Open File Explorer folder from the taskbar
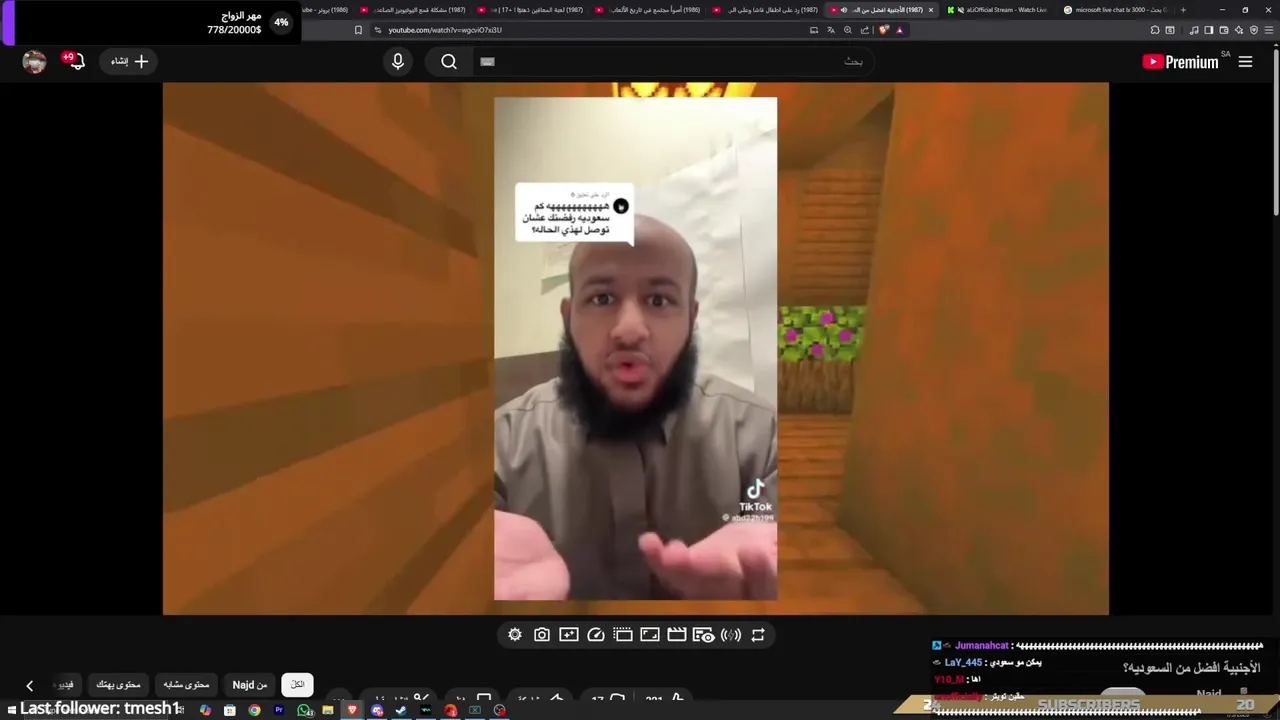The height and width of the screenshot is (720, 1280). tap(328, 711)
